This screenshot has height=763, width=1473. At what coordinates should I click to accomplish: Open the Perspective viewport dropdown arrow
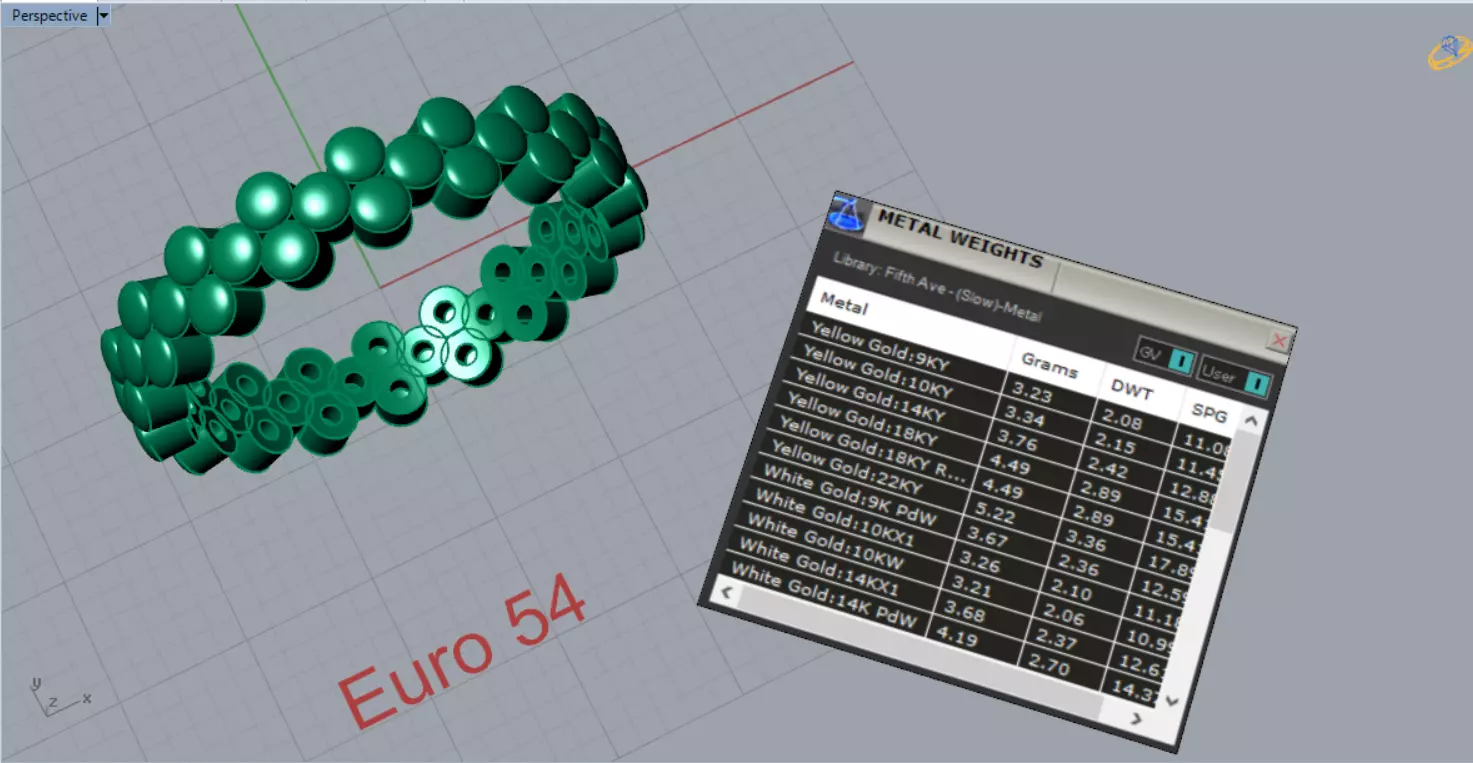tap(104, 16)
